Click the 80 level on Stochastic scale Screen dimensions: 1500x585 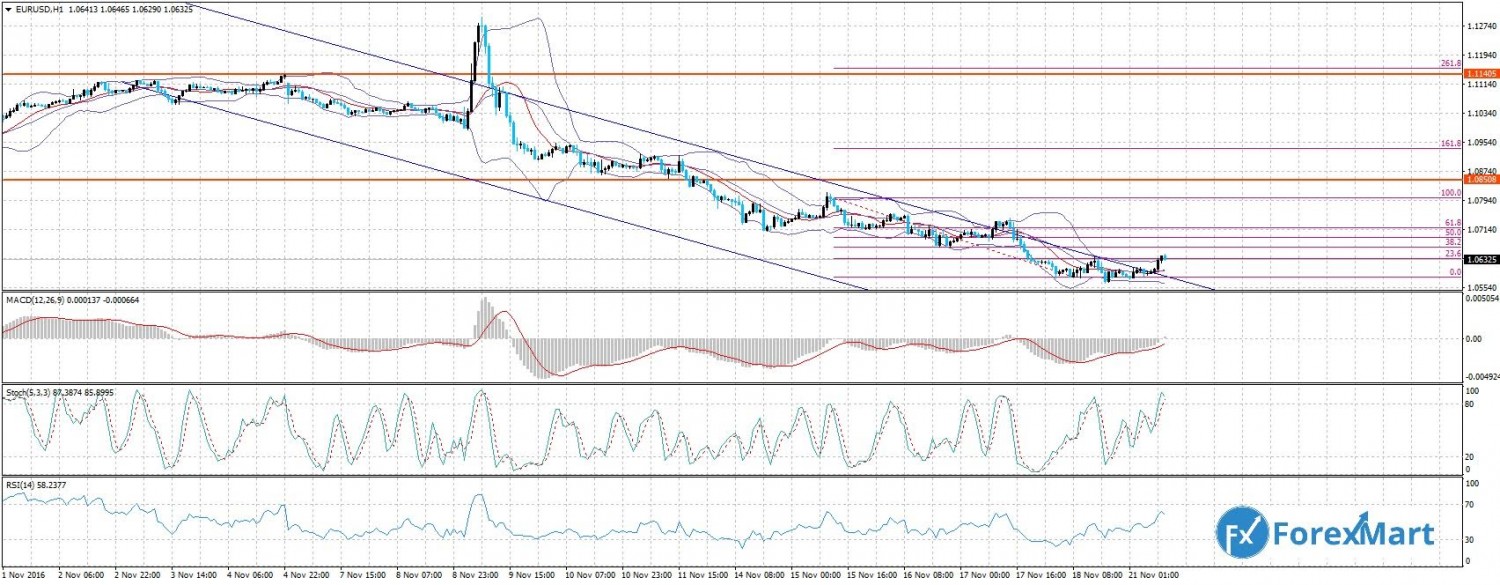pos(1469,405)
